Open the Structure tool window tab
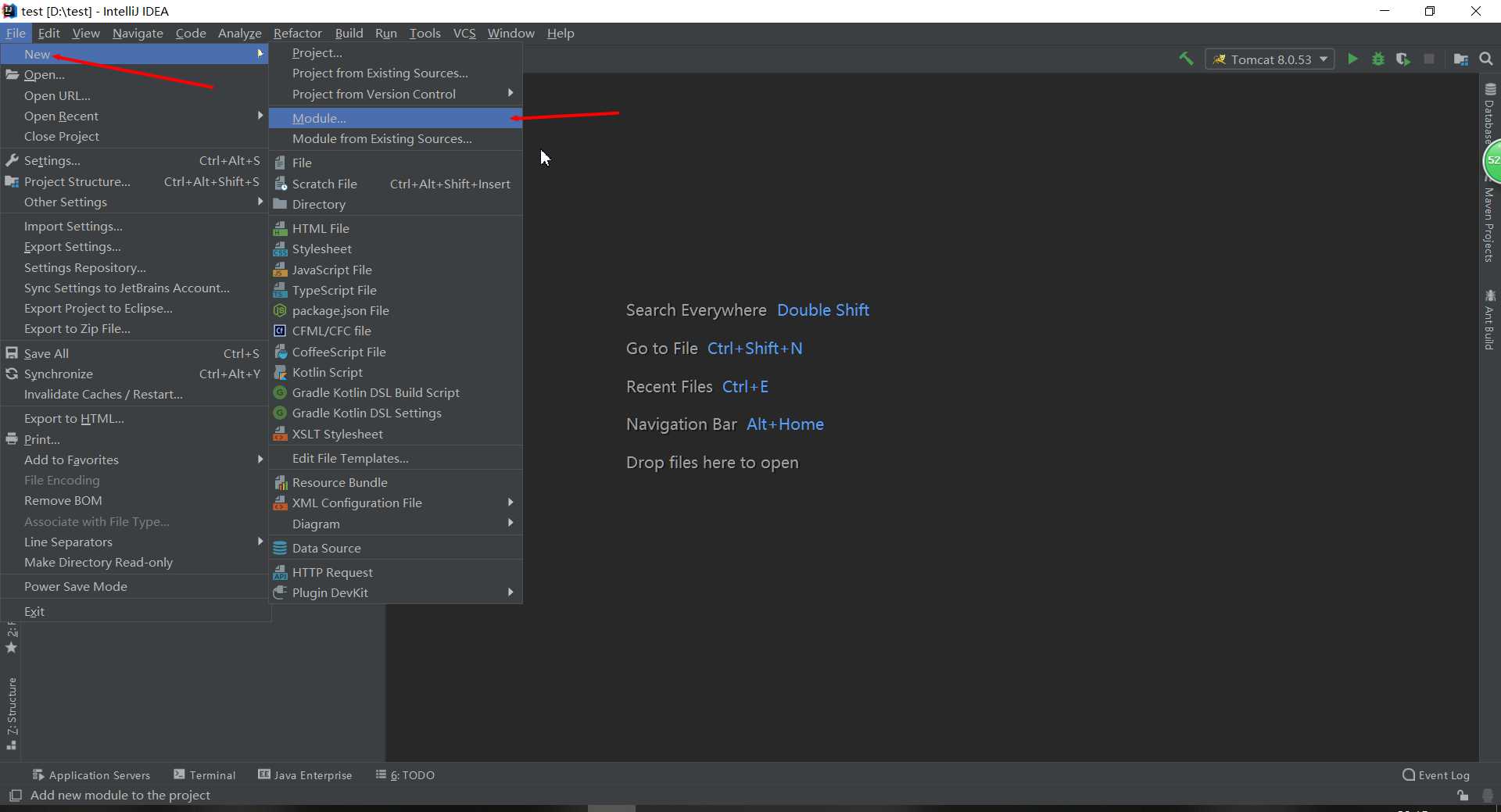The width and height of the screenshot is (1501, 812). tap(12, 714)
